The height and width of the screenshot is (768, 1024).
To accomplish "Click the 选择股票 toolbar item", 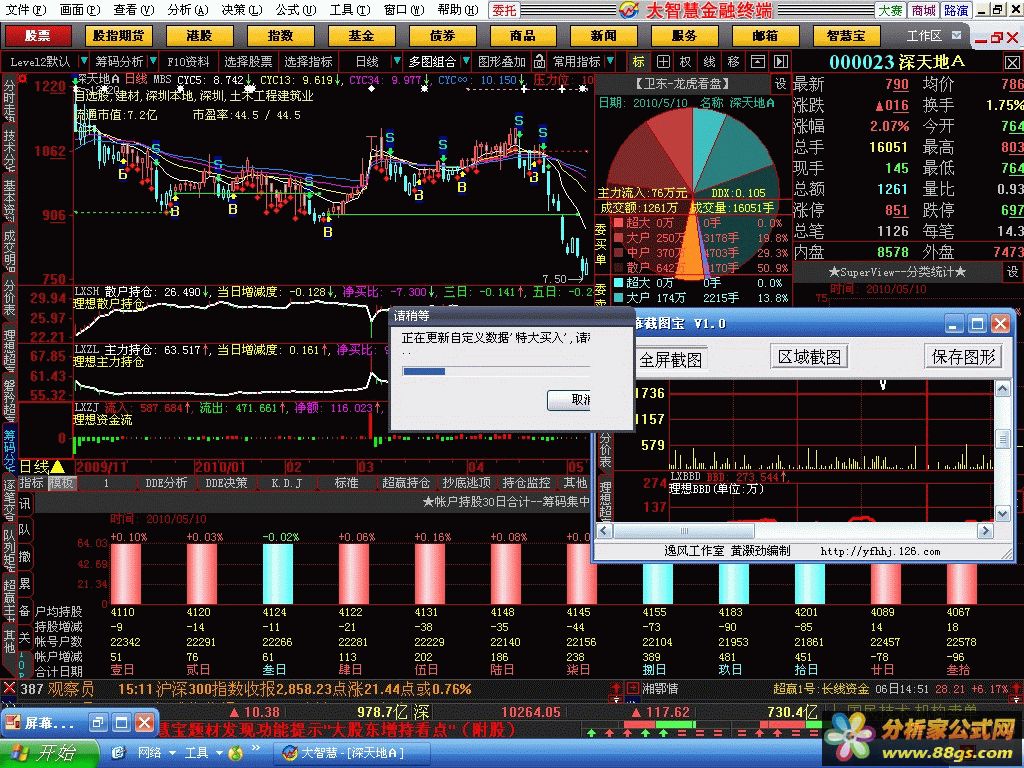I will pyautogui.click(x=248, y=61).
